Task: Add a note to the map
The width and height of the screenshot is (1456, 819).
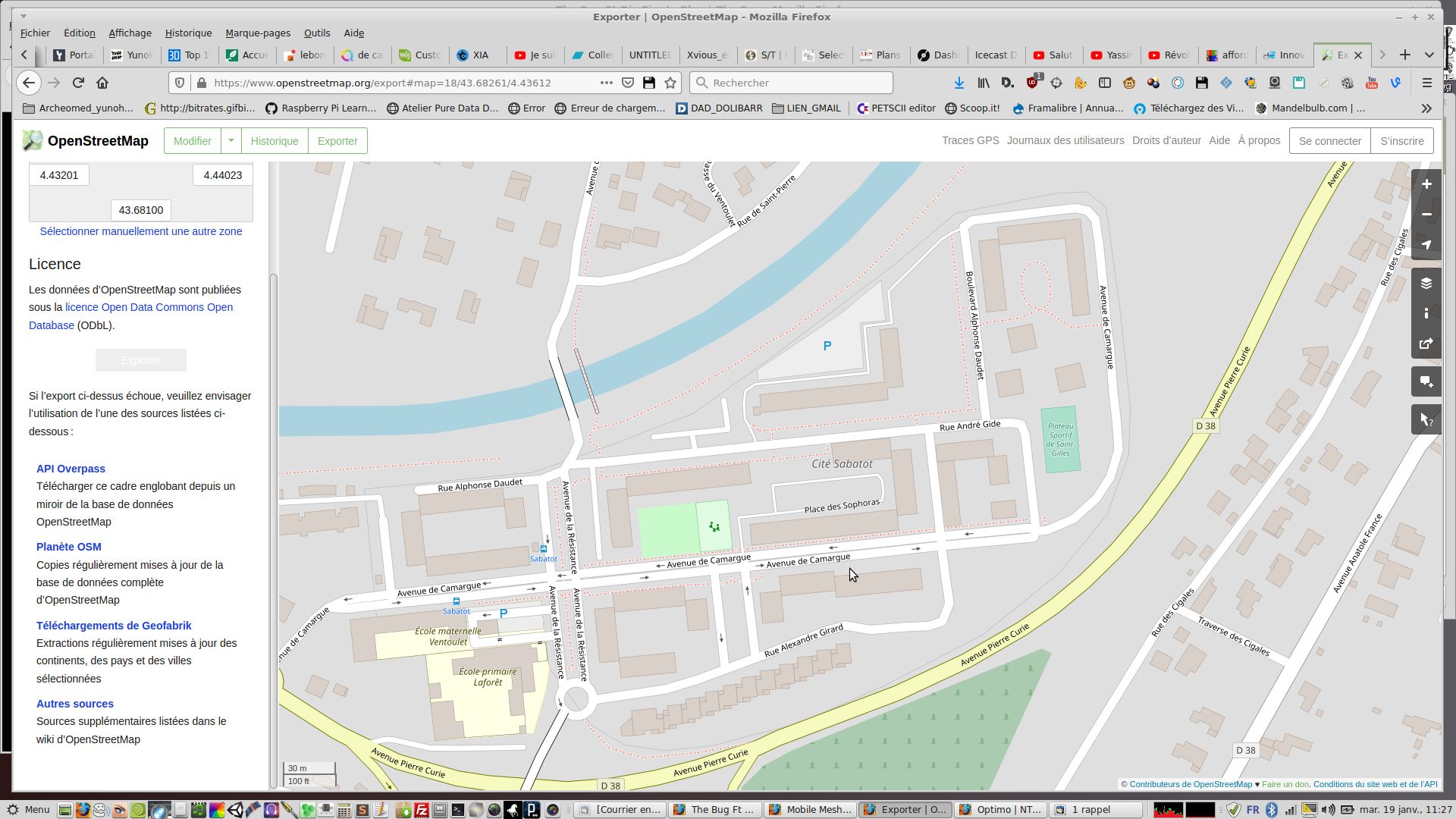Action: (1426, 381)
